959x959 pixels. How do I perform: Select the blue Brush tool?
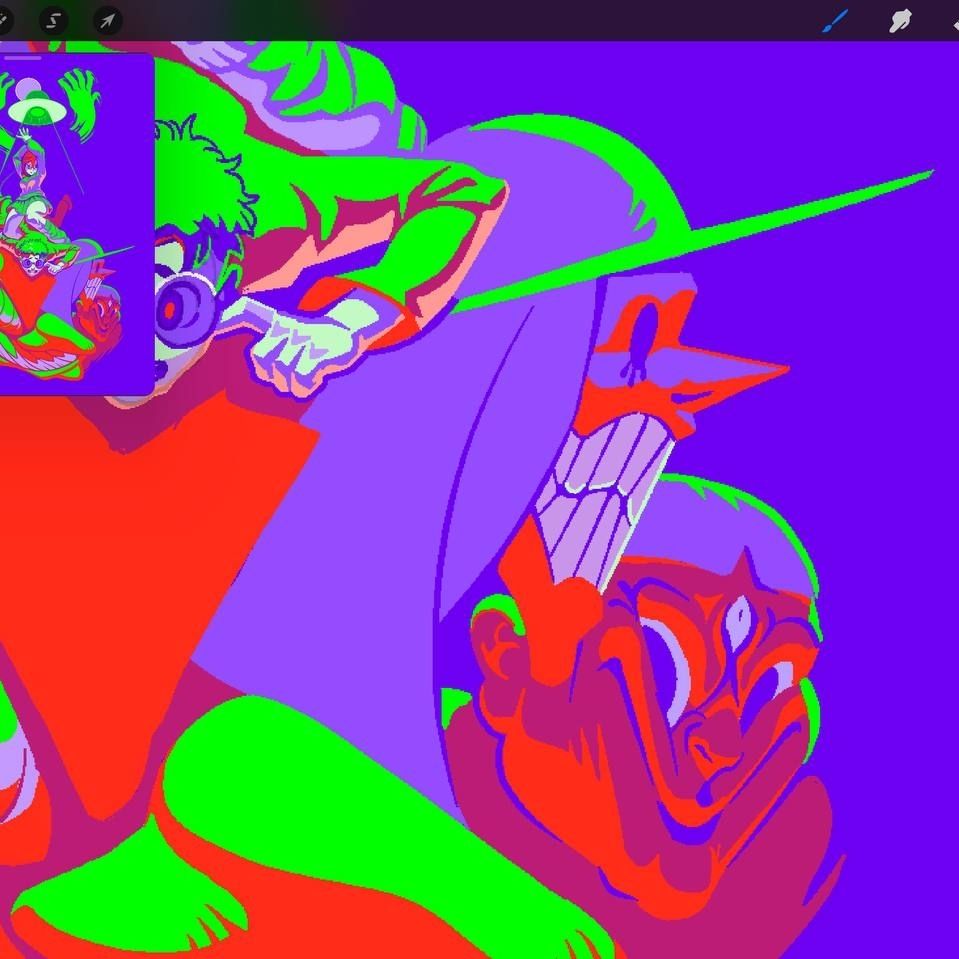835,21
